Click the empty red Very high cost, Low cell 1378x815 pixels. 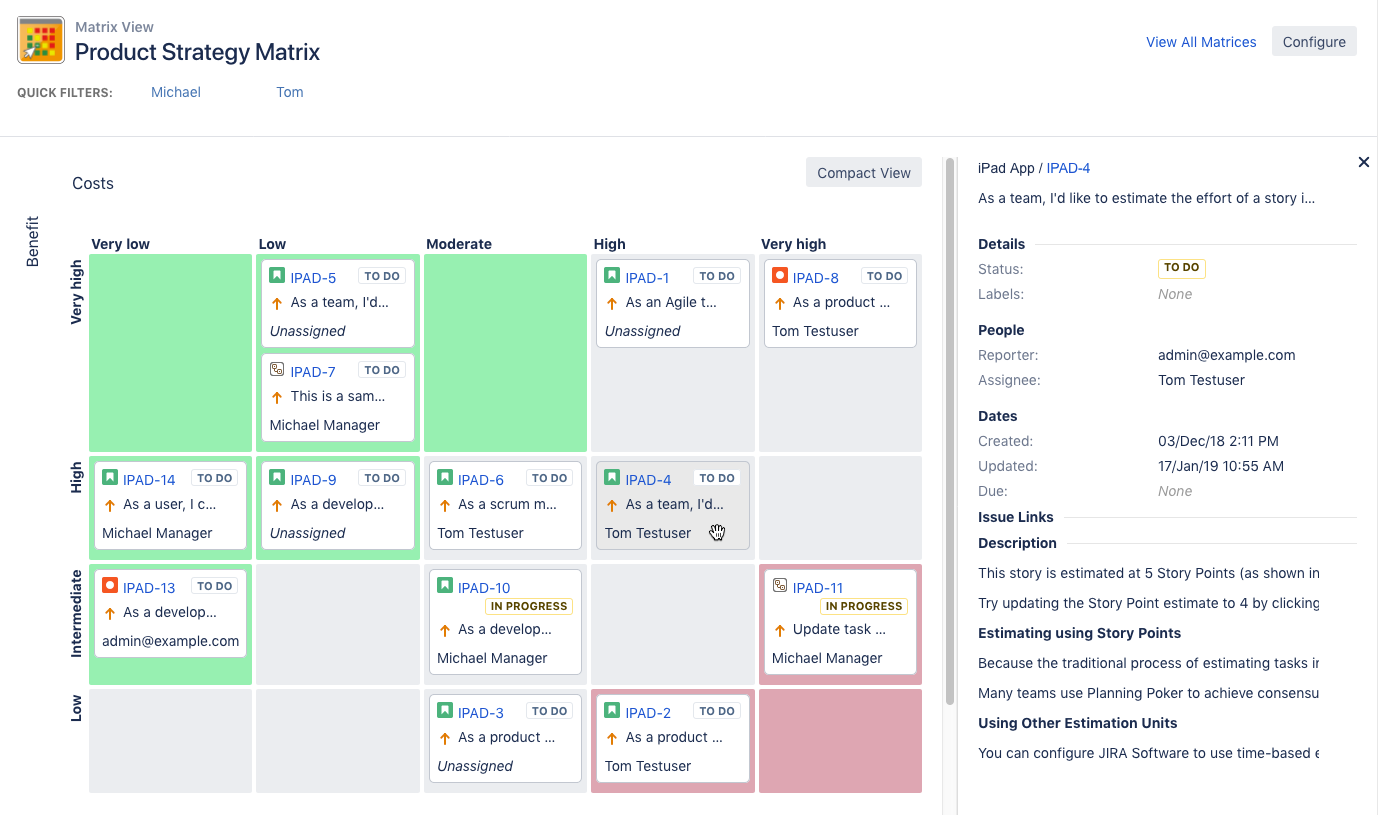pos(840,740)
